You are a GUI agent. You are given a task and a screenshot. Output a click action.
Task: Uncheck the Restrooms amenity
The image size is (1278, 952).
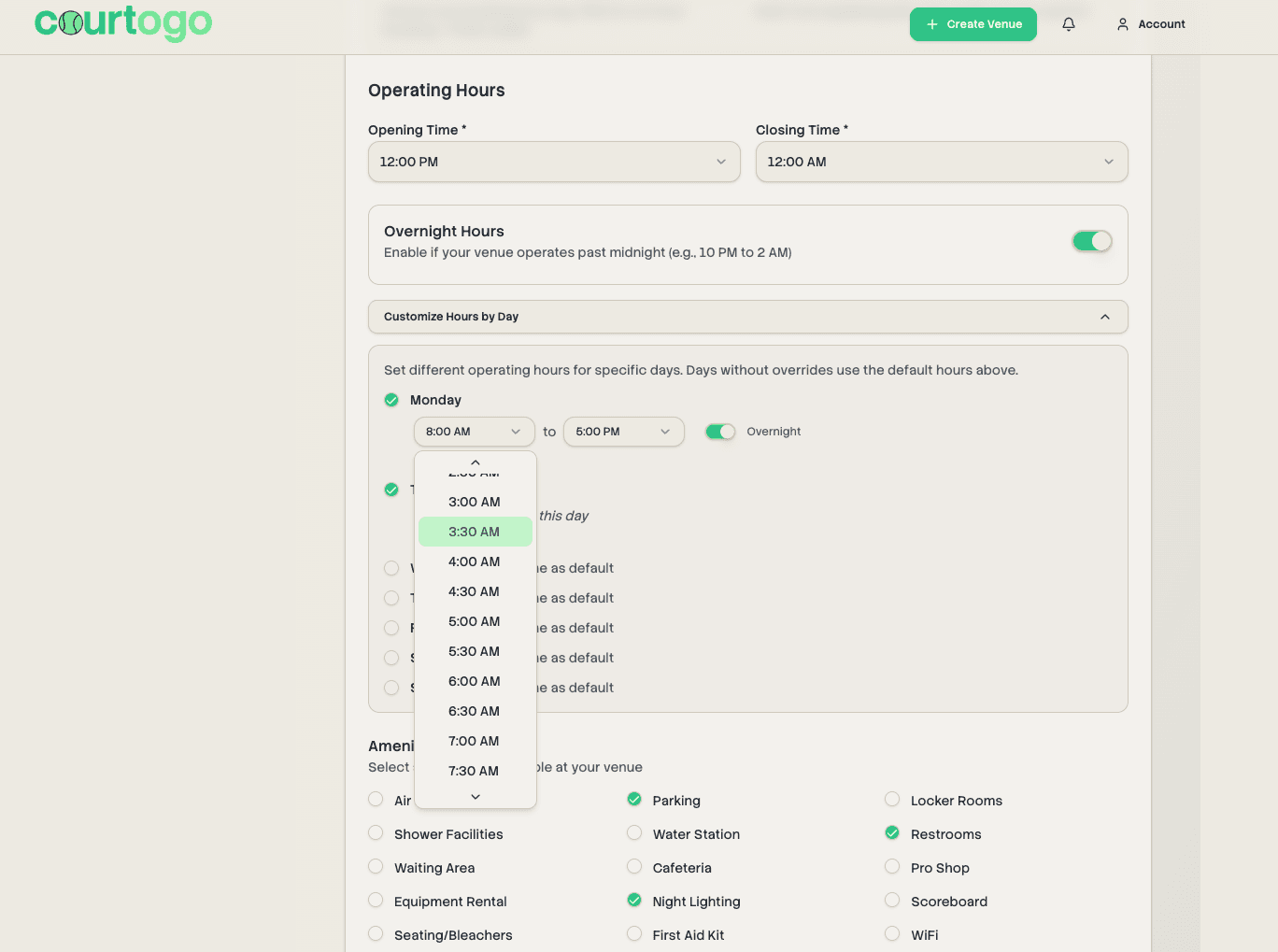coord(892,833)
